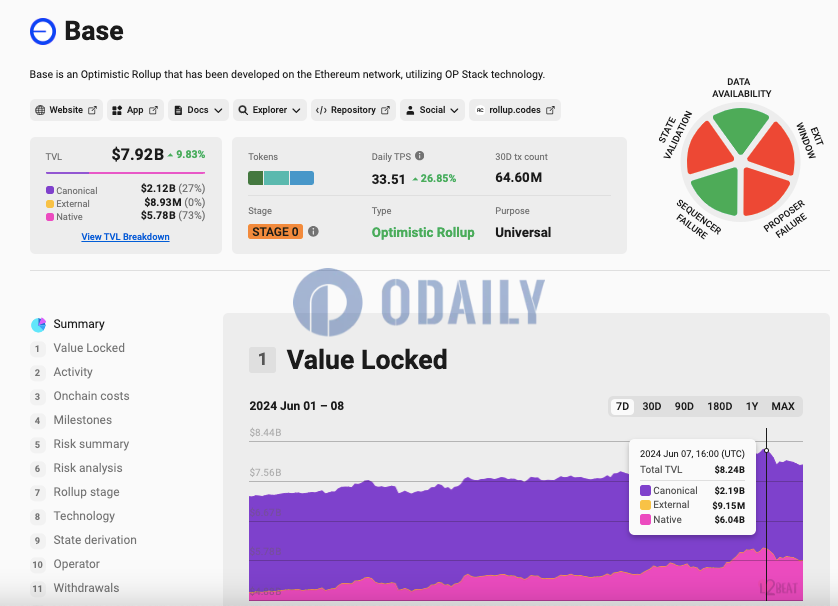Click the chart hover marker dot
This screenshot has height=606, width=838.
pyautogui.click(x=766, y=450)
